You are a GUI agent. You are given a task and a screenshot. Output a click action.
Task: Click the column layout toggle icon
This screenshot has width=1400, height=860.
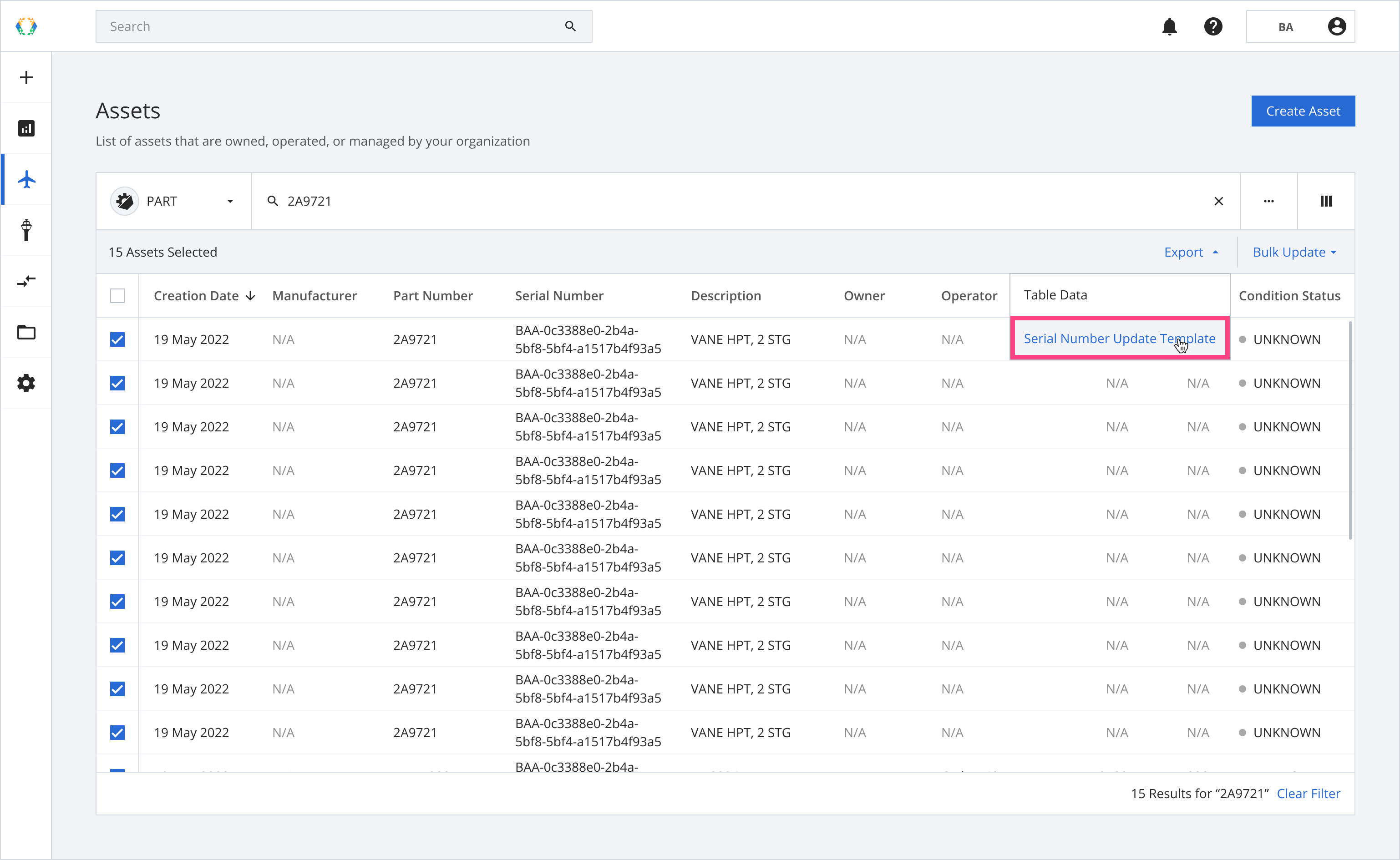pyautogui.click(x=1326, y=201)
